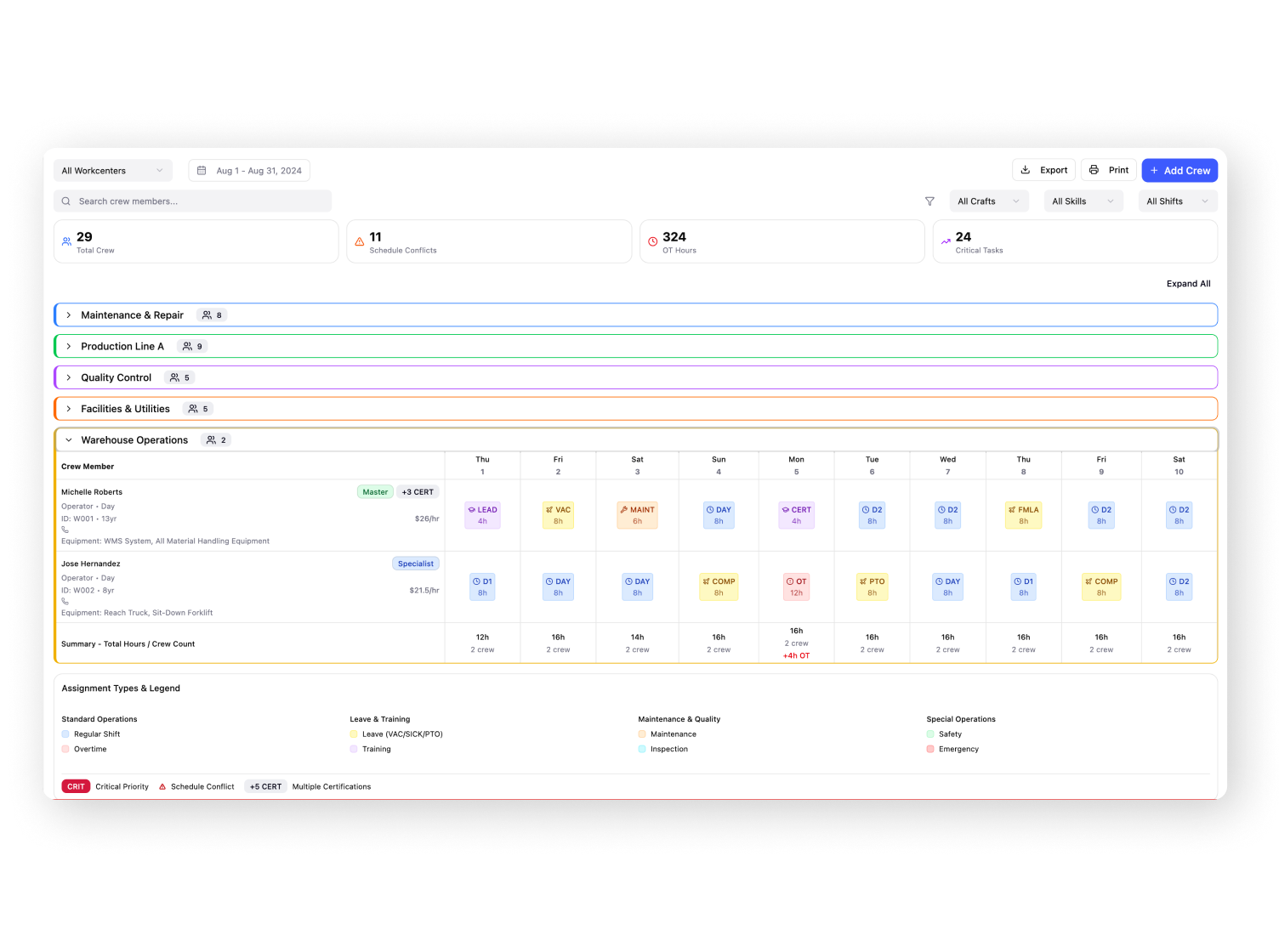Click the 'Jose Hernandez' crew name
1279x952 pixels.
point(91,564)
